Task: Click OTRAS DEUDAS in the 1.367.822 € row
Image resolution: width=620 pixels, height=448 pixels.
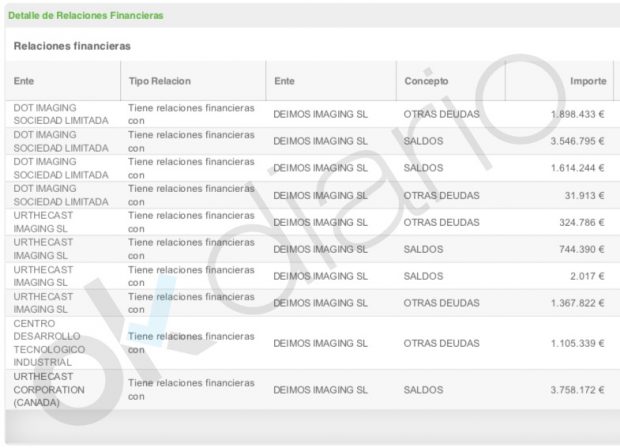Action: point(441,303)
